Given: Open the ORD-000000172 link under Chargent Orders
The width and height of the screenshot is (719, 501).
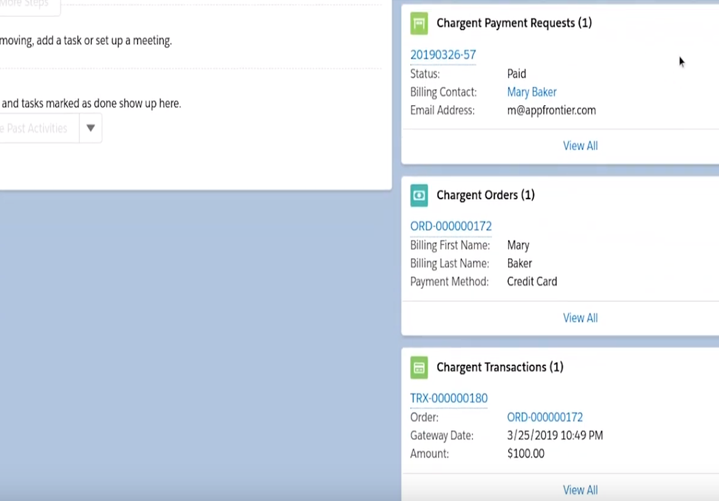Looking at the screenshot, I should coord(451,226).
